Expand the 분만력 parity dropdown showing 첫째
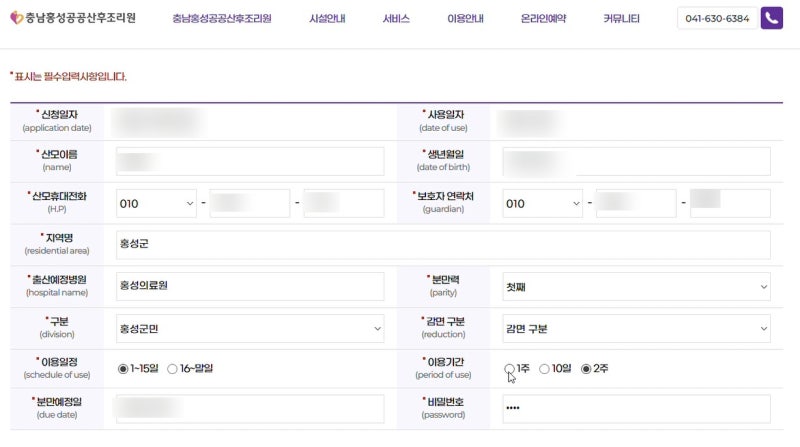800x447 pixels. (636, 287)
